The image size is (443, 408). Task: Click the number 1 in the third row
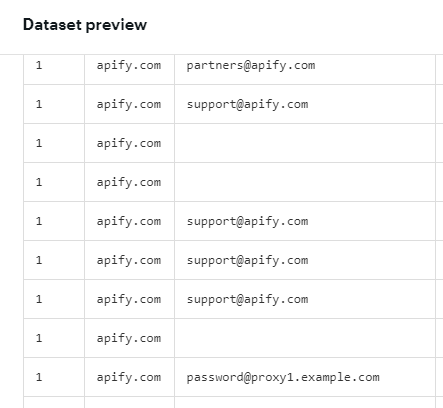coord(39,143)
